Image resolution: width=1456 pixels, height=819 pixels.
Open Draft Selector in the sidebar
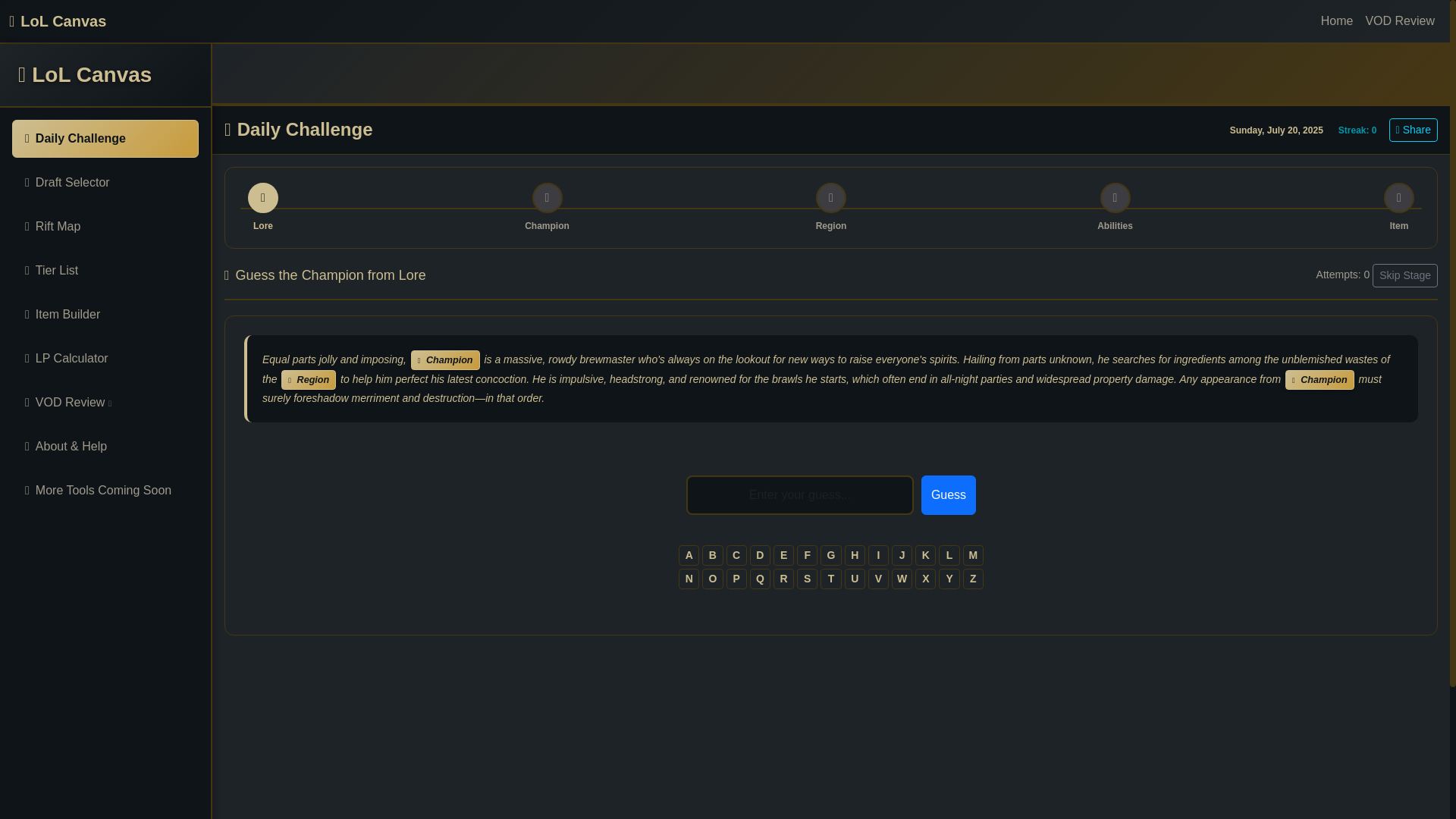(105, 183)
